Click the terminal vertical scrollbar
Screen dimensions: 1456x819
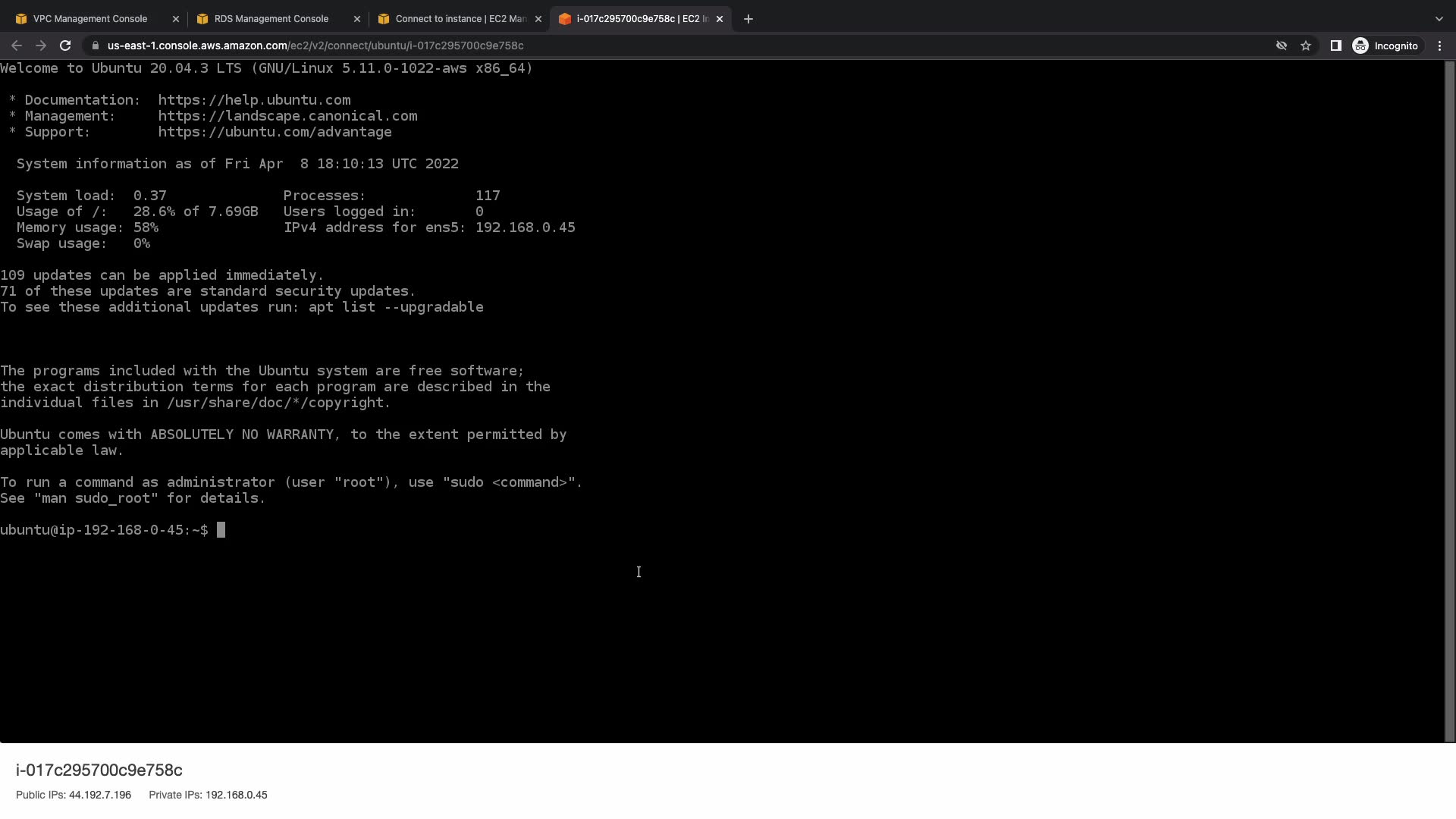click(x=1450, y=400)
